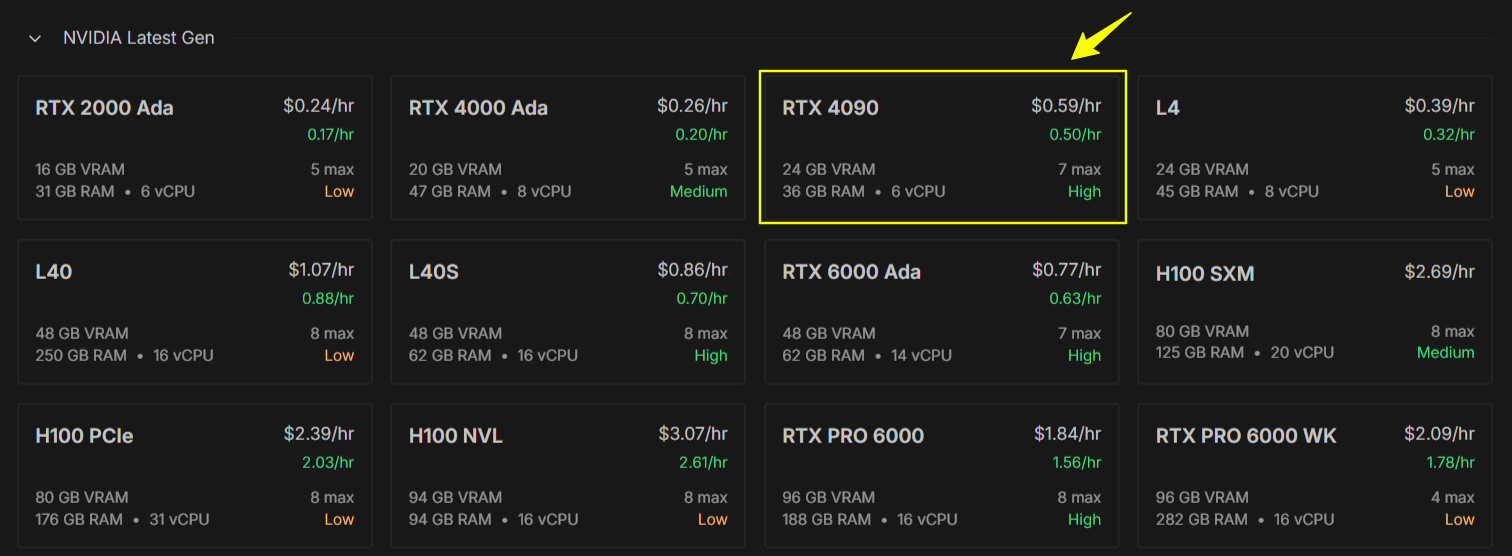Screen dimensions: 1512x556
Task: Click the 250 GB RAM spec on L40
Action: click(x=80, y=355)
